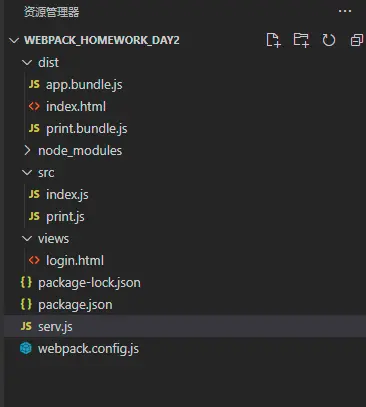Click the JS icon beside serv.js
Screen dimensions: 366x407
(26, 326)
